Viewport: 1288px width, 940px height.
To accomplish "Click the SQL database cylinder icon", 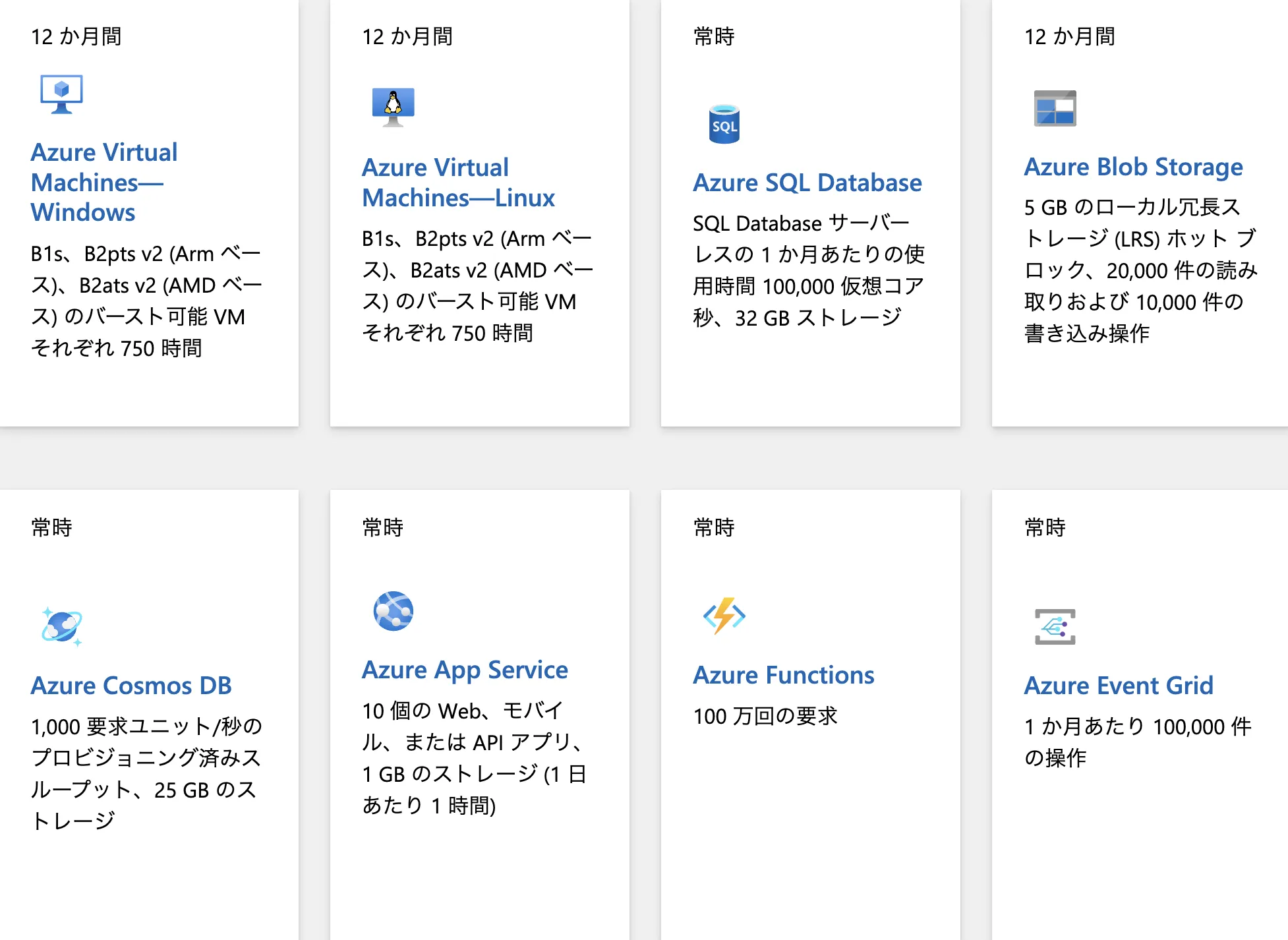I will (724, 124).
